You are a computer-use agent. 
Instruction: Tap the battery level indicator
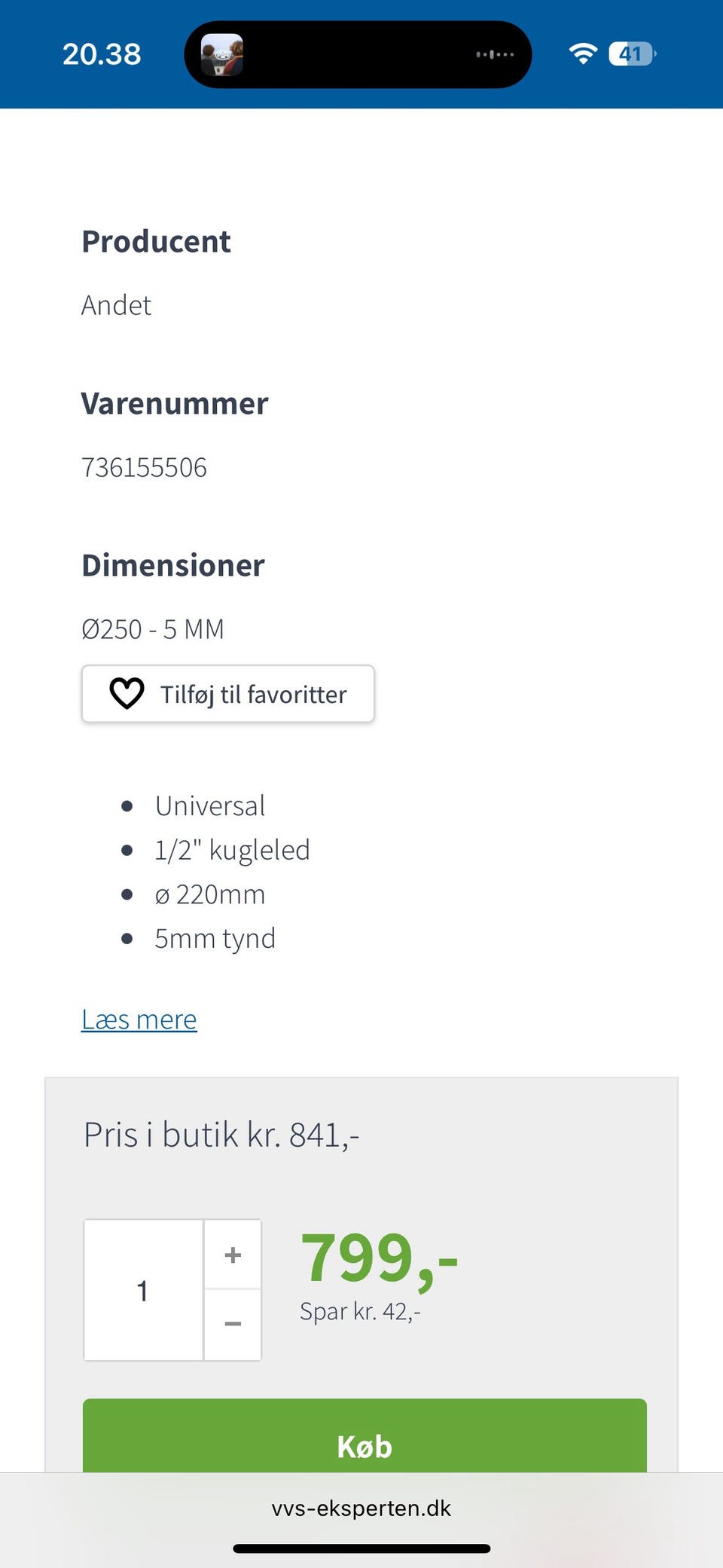pyautogui.click(x=632, y=53)
